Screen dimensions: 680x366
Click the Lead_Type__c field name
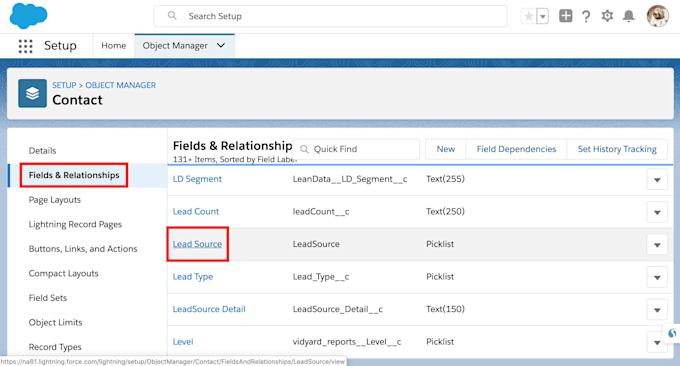tap(320, 277)
